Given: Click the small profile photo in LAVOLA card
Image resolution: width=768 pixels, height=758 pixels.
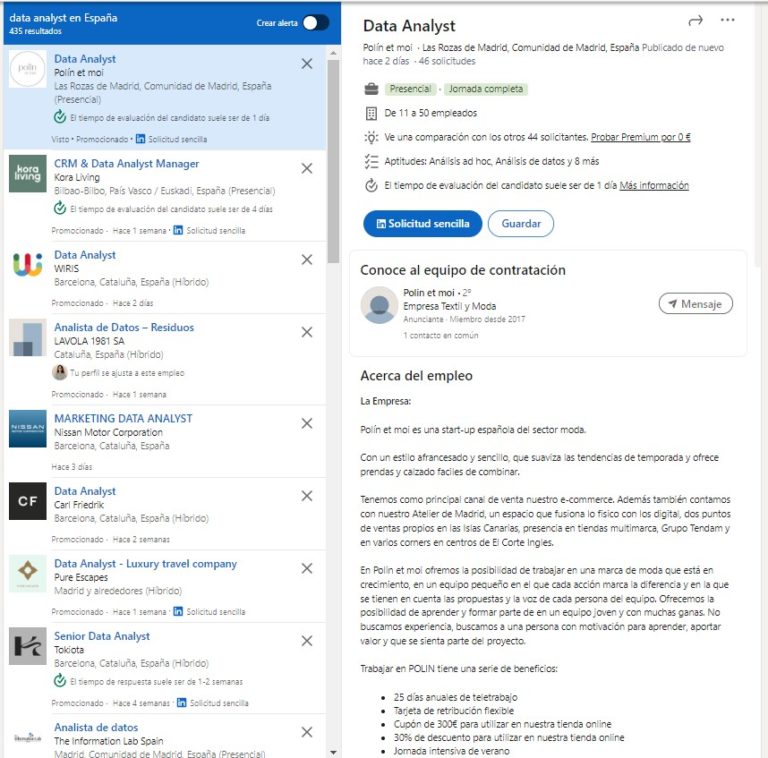Looking at the screenshot, I should 60,373.
